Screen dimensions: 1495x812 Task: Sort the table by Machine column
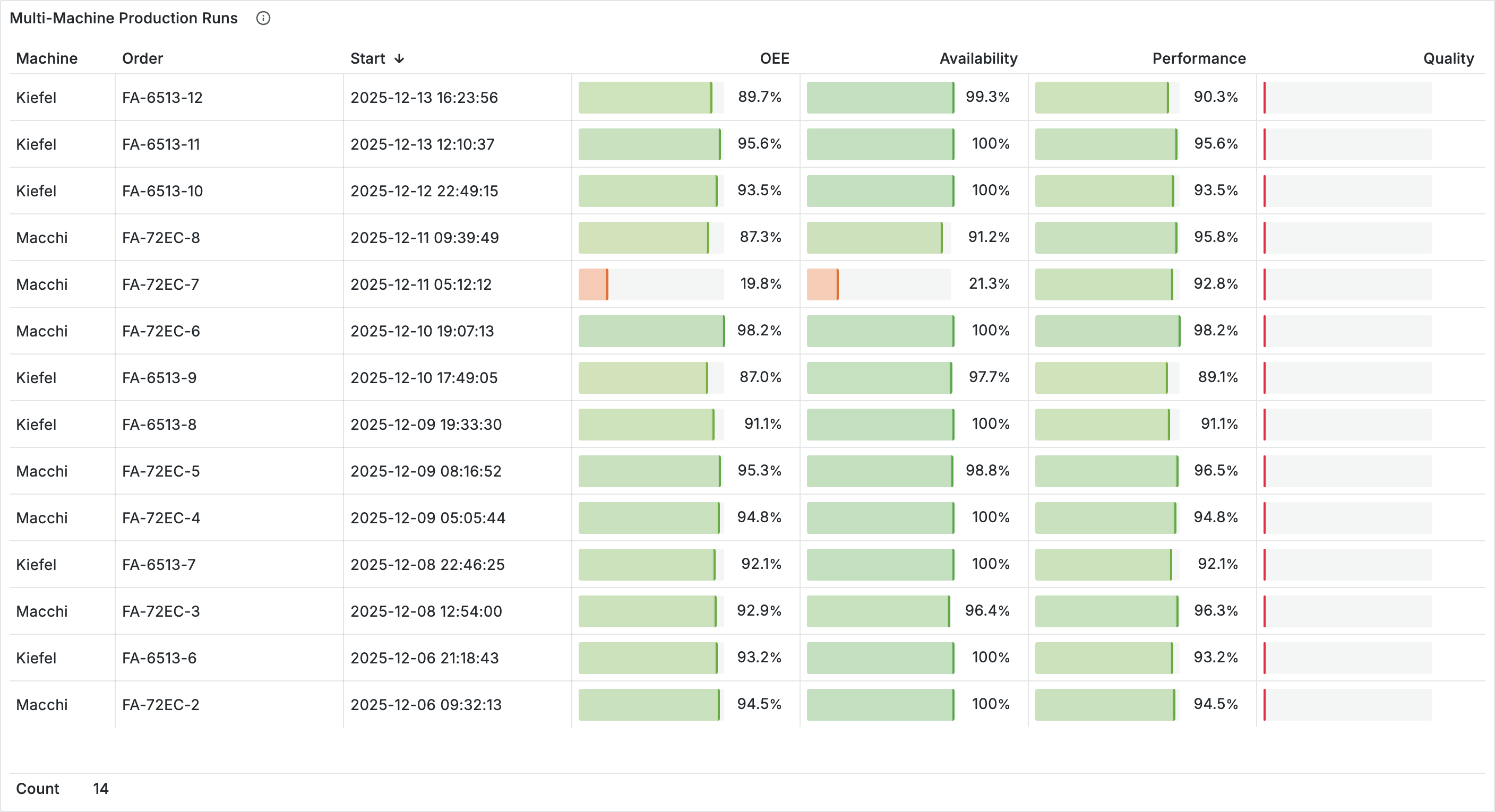47,58
